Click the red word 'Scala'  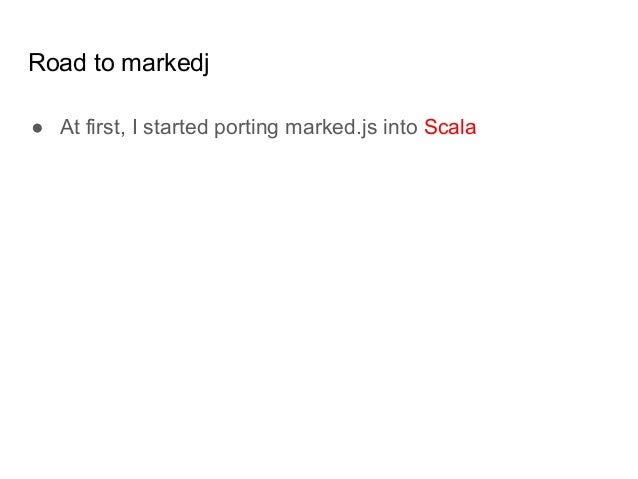point(450,129)
